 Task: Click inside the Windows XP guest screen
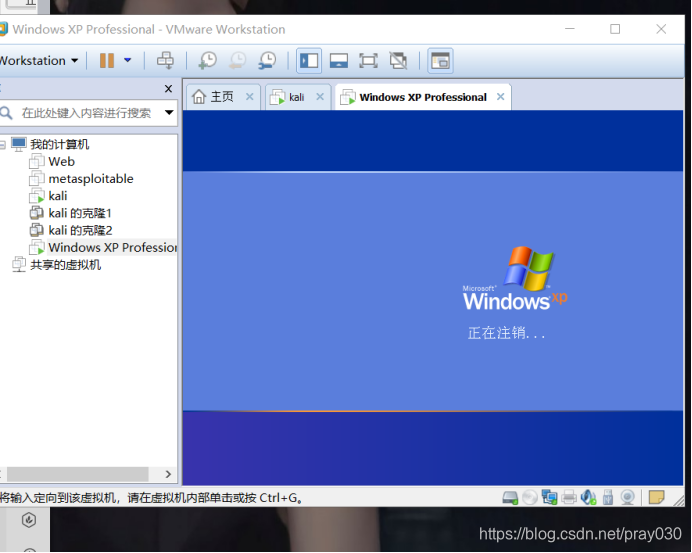tap(432, 298)
